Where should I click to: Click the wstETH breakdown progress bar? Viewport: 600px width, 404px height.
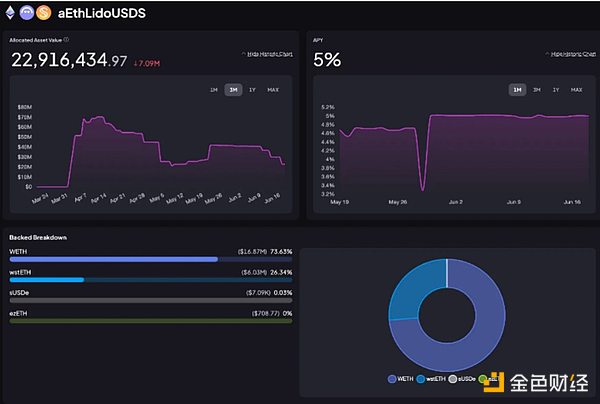[x=47, y=279]
